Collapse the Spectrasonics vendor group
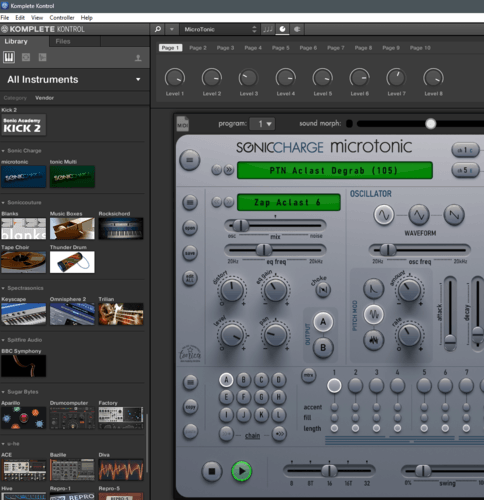Viewport: 484px width, 500px height. 3,288
